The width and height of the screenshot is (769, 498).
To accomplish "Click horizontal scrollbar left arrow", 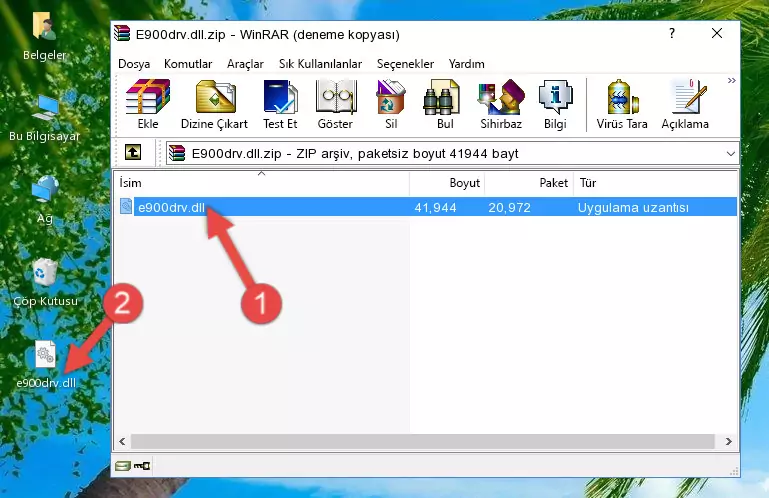I will (122, 442).
